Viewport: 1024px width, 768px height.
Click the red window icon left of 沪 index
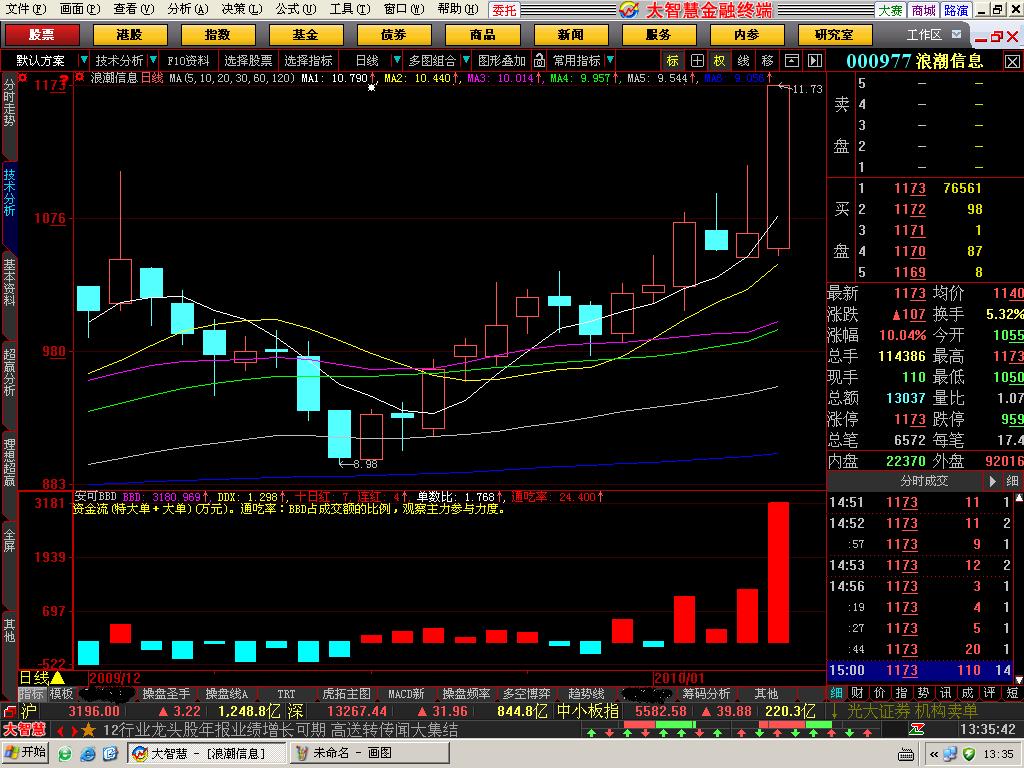9,711
